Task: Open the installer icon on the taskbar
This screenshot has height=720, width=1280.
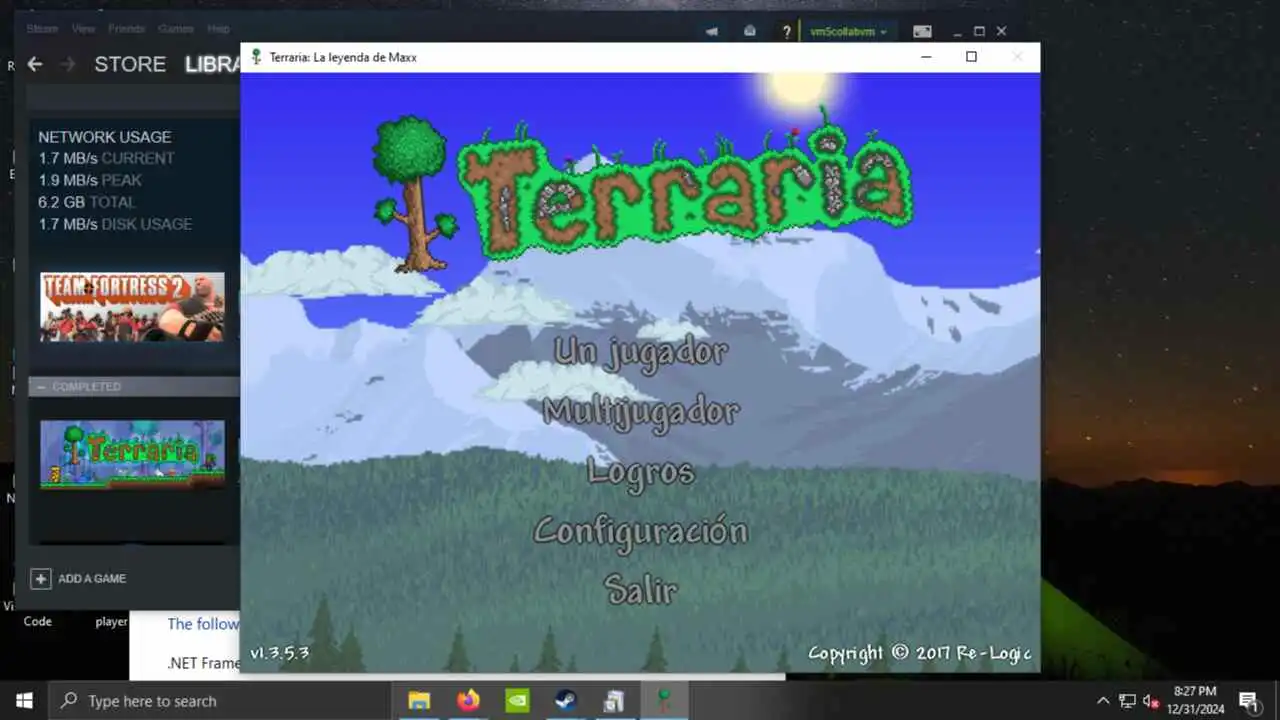Action: (614, 701)
